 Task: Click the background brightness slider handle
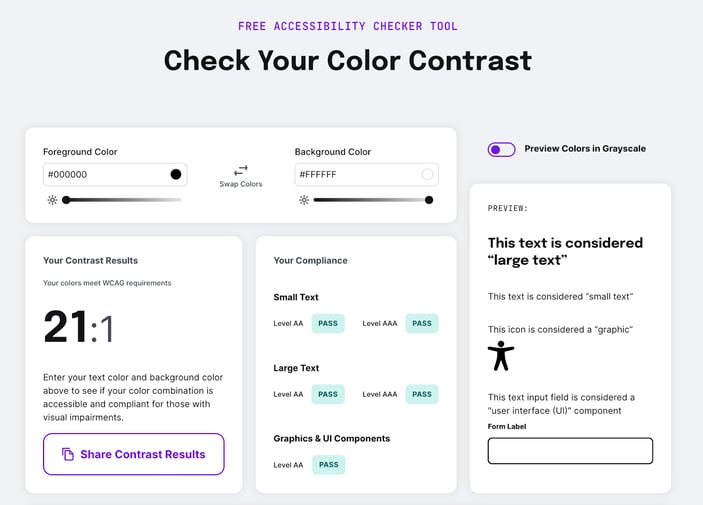click(429, 200)
